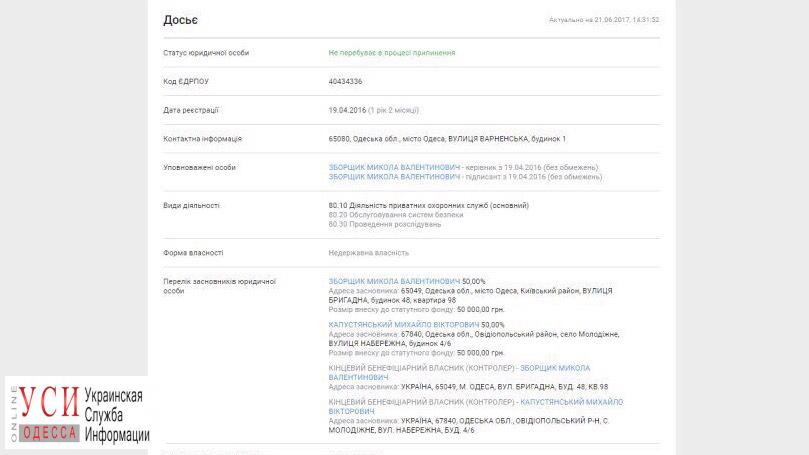Open ЗБОРЩИК МИКОЛА ВАЛЕНТИНОВИЧ підписант link
The width and height of the screenshot is (809, 455).
(394, 176)
